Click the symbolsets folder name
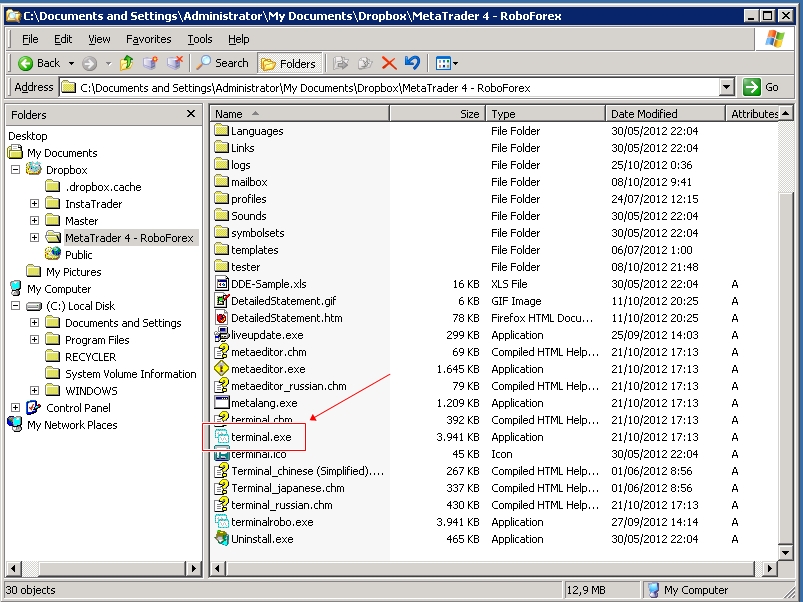Viewport: 803px width, 602px height. 258,232
